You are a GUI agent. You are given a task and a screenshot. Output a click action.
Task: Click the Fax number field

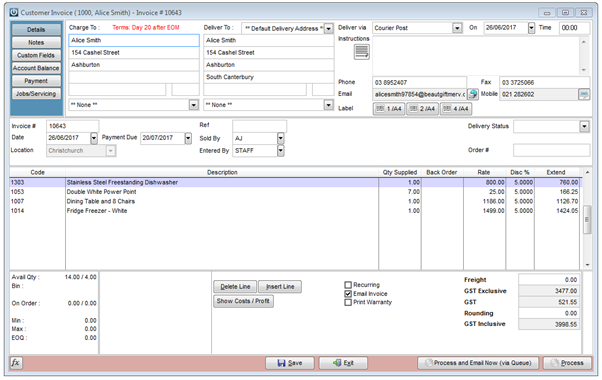click(544, 83)
